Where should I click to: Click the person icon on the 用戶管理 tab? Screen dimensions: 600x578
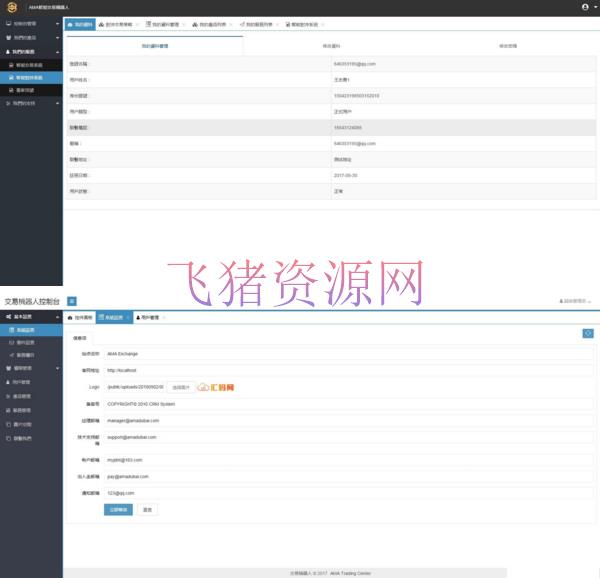(x=138, y=317)
